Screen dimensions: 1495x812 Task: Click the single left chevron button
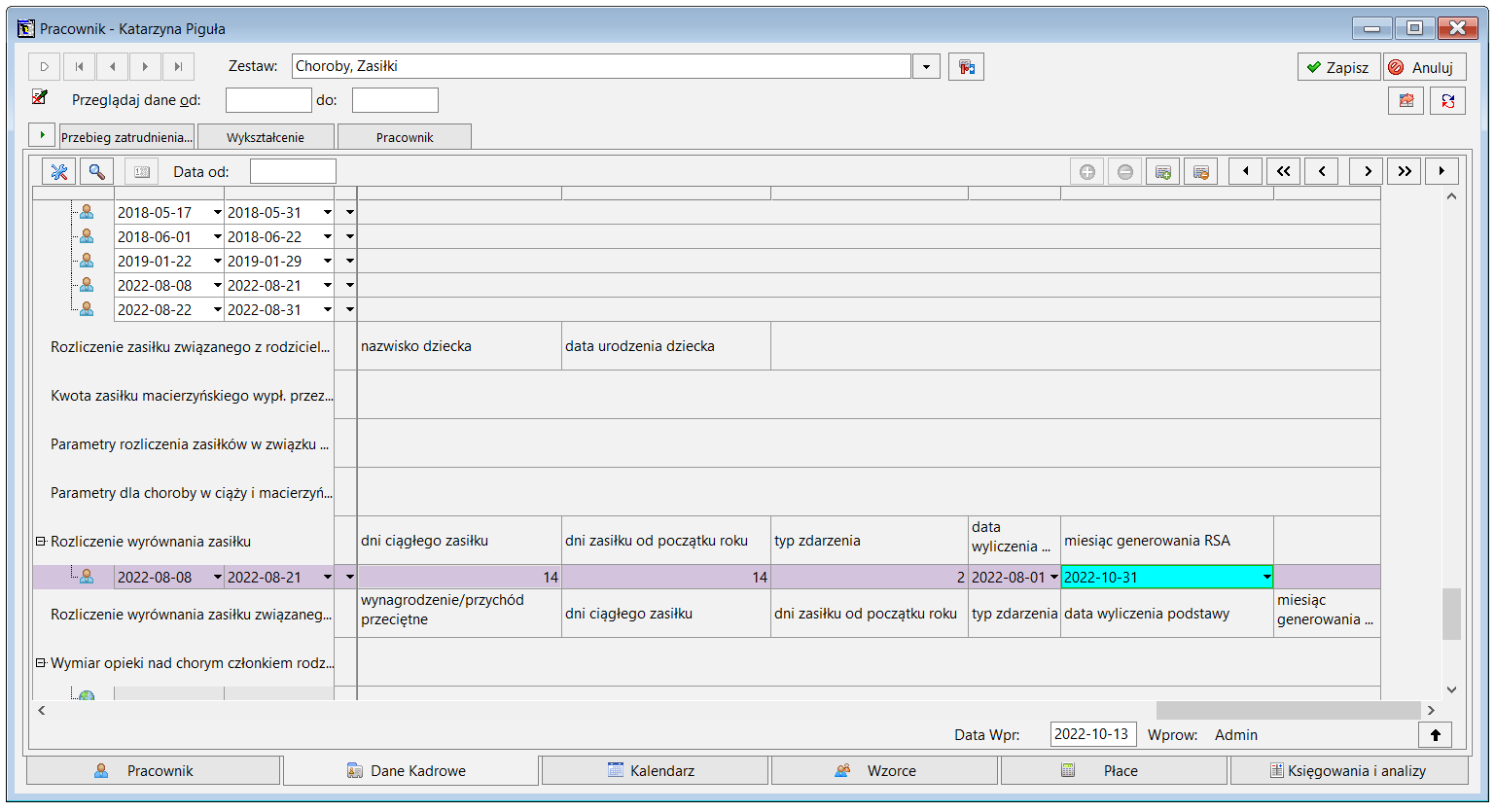(x=1322, y=172)
